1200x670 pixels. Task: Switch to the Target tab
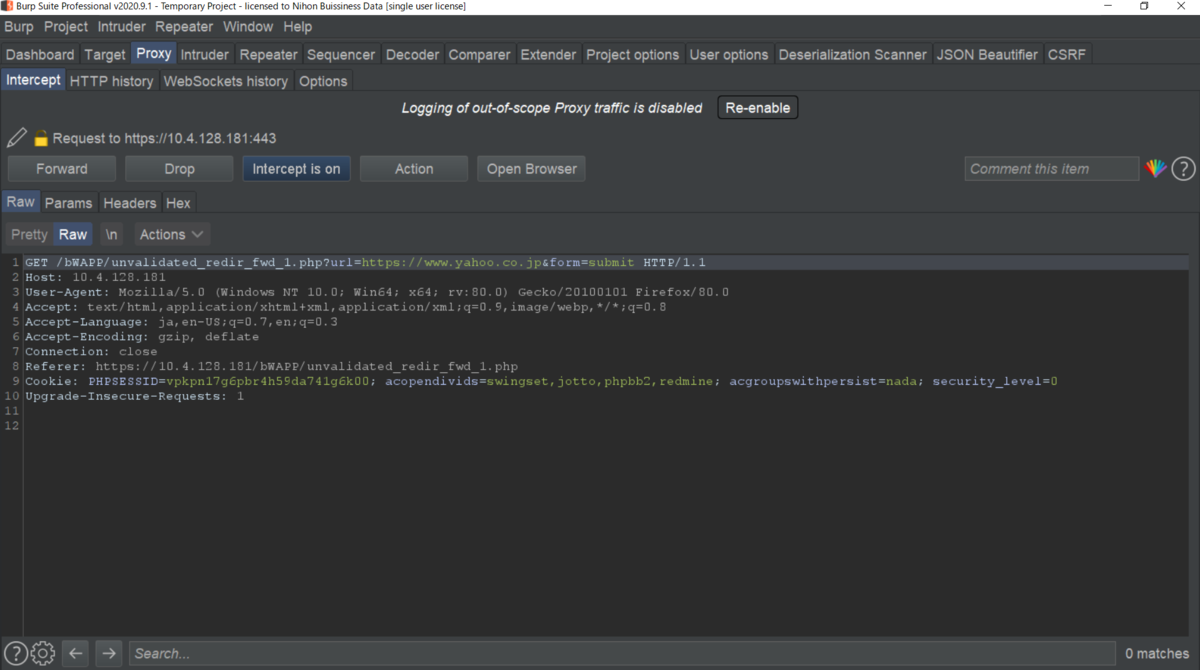pyautogui.click(x=105, y=55)
